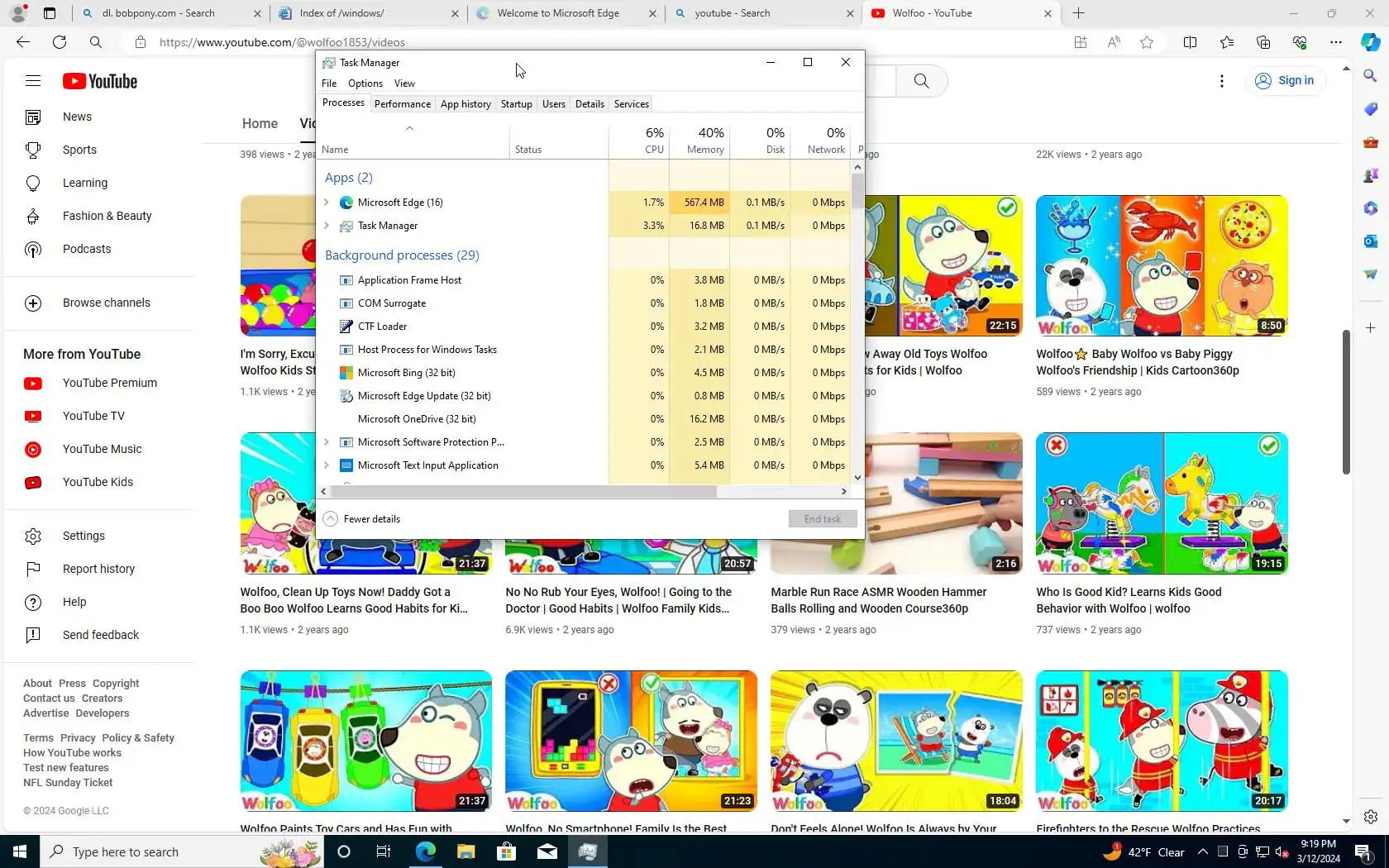Open the Mail app from the taskbar
Image resolution: width=1389 pixels, height=868 pixels.
(x=547, y=851)
